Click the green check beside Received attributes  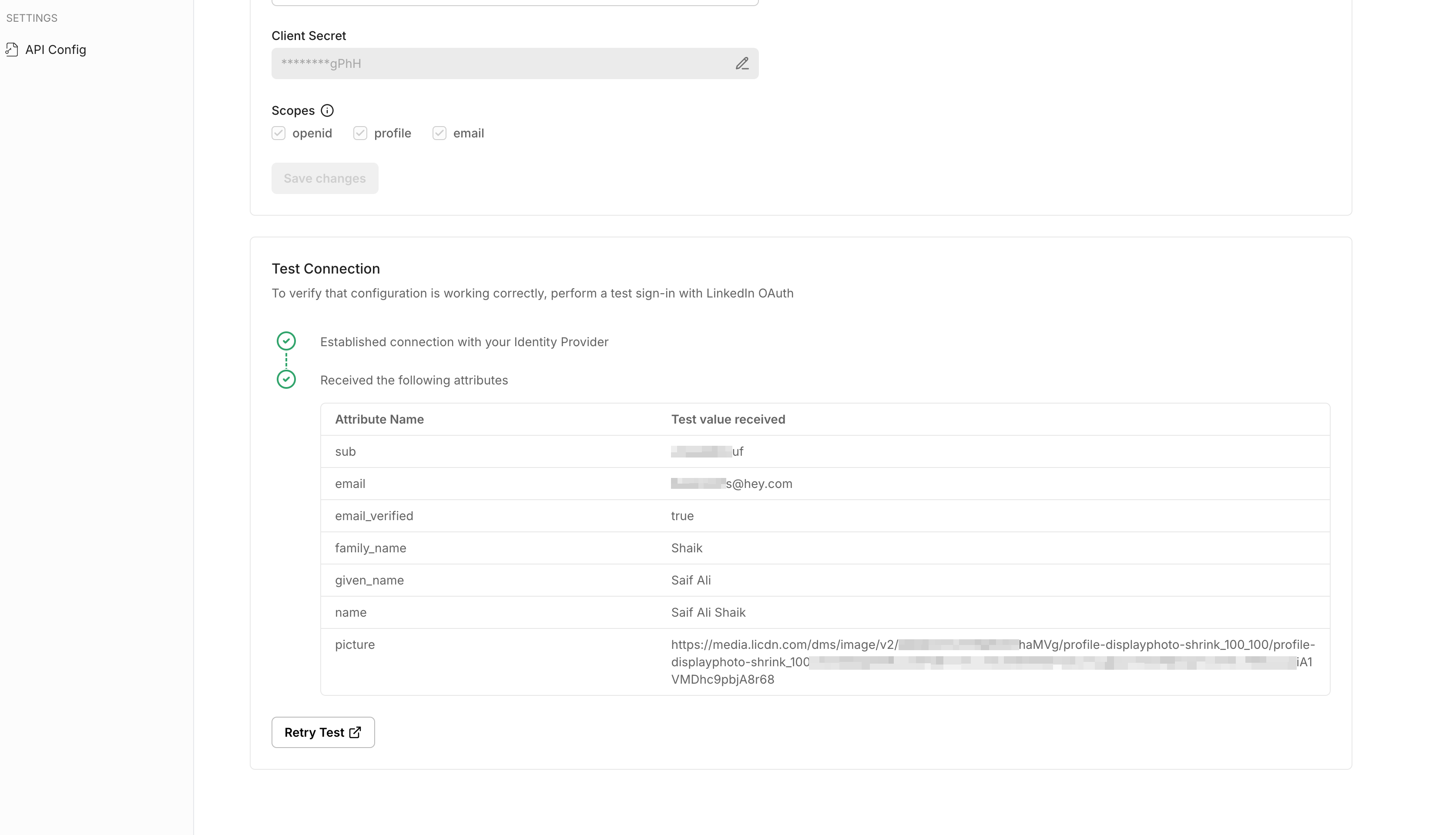[x=286, y=380]
